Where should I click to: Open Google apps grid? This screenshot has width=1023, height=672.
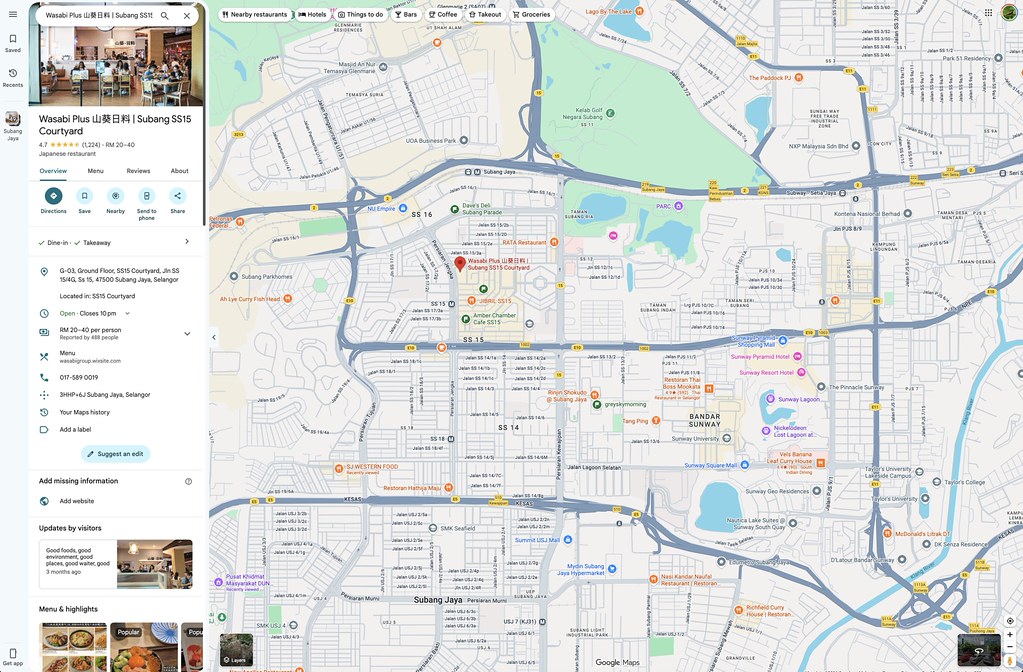[988, 13]
